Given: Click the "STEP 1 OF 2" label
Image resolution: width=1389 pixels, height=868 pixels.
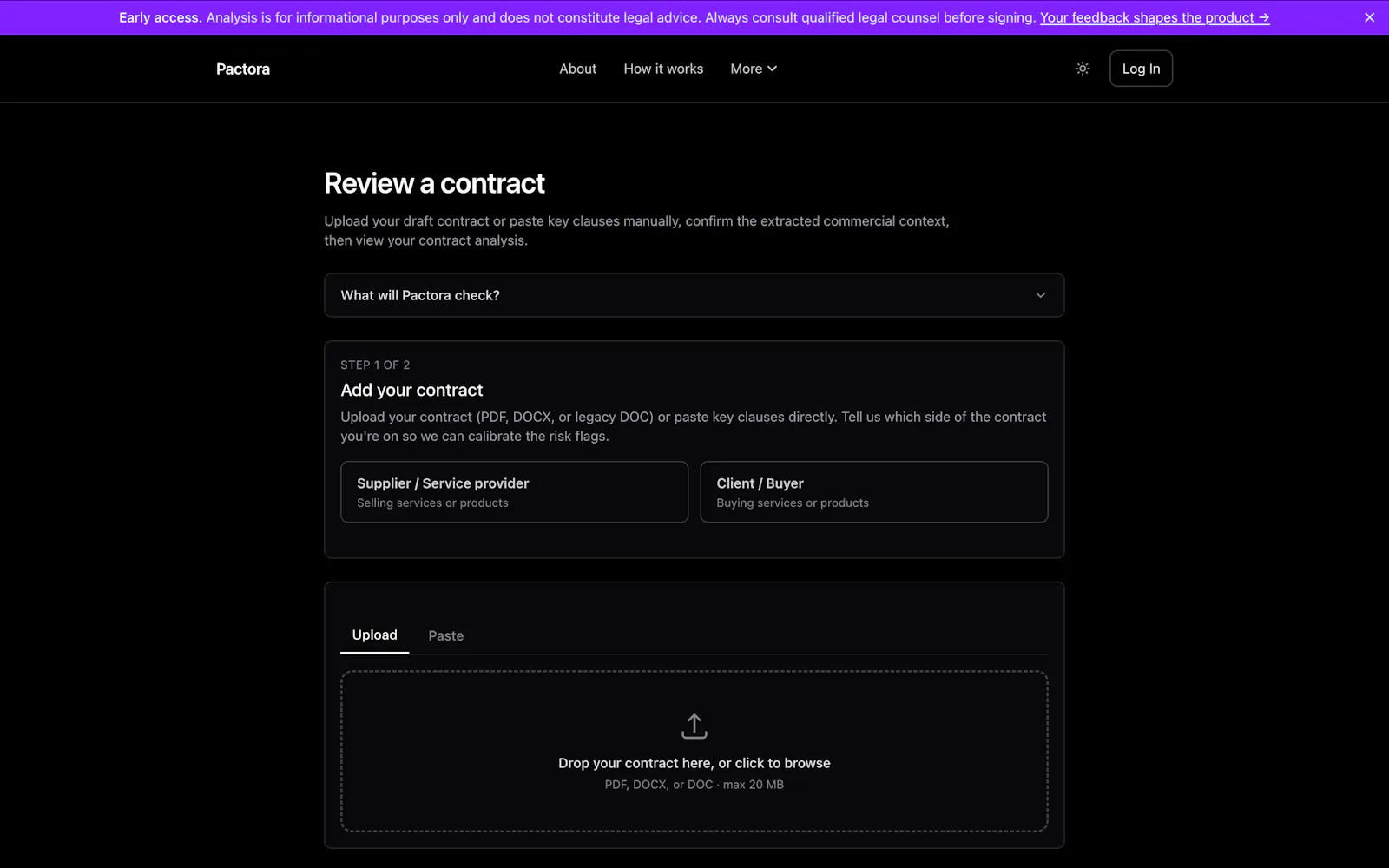Looking at the screenshot, I should click(x=375, y=365).
